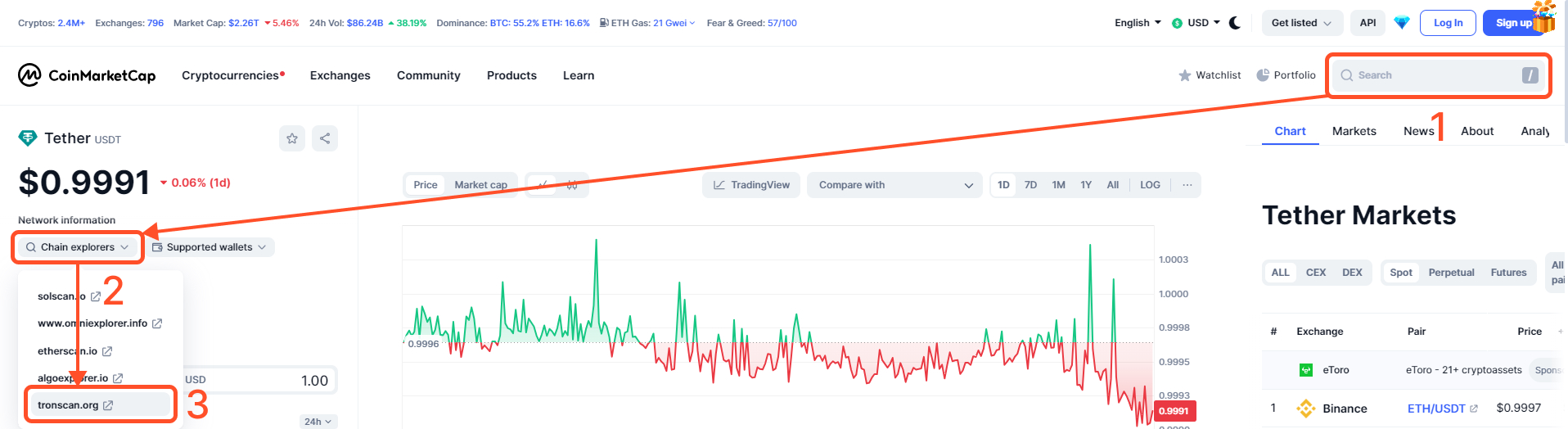The image size is (1568, 429).
Task: Open TradingView chart button
Action: pos(750,185)
